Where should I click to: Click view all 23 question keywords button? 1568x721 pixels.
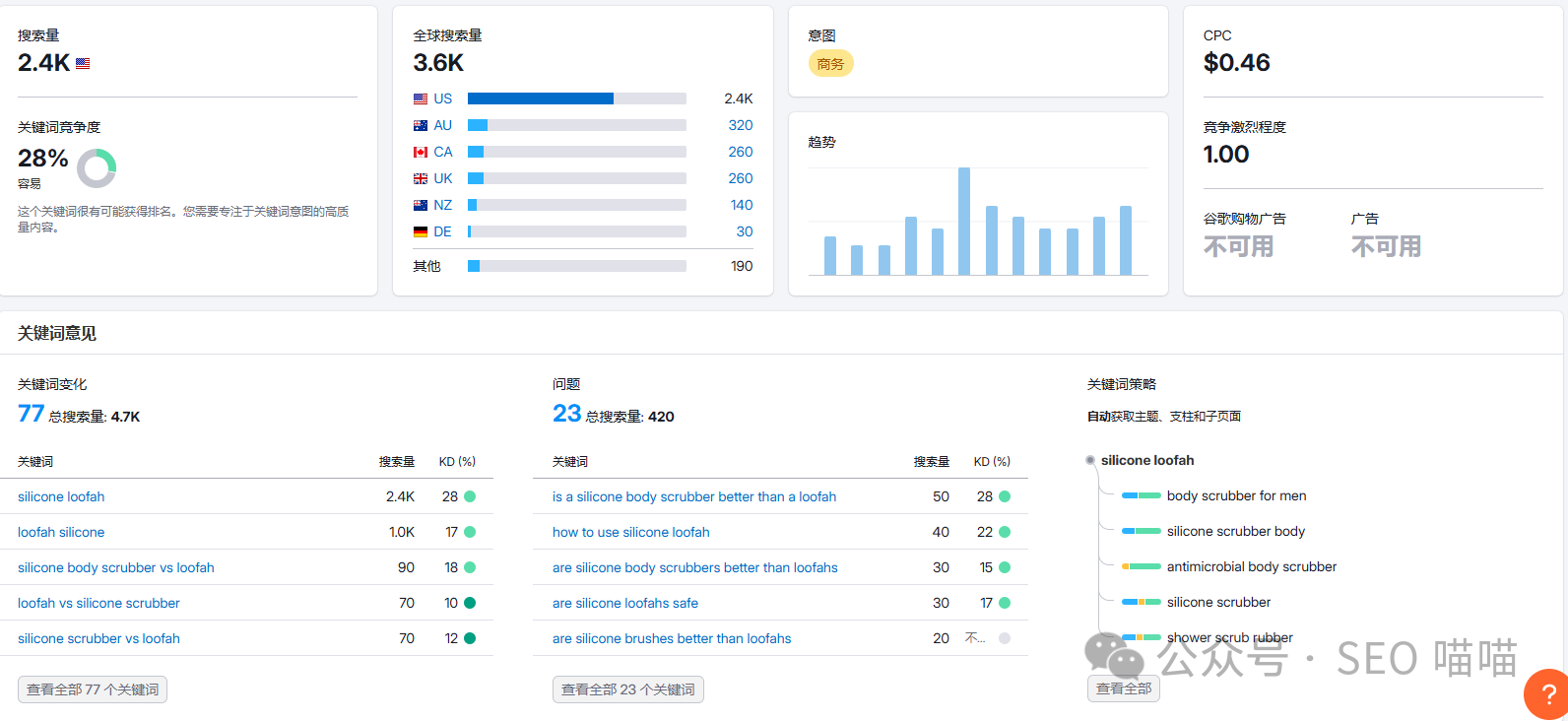628,689
